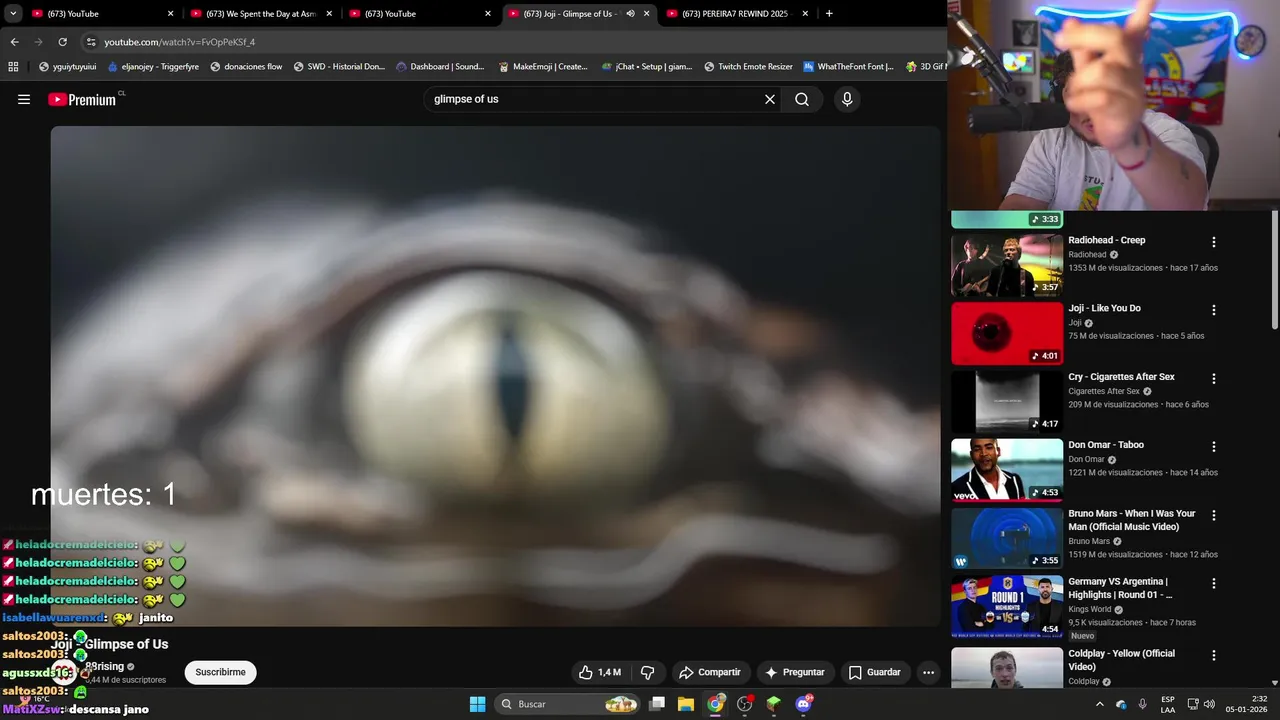Go back with the browser back arrow
The width and height of the screenshot is (1280, 720).
click(x=14, y=42)
